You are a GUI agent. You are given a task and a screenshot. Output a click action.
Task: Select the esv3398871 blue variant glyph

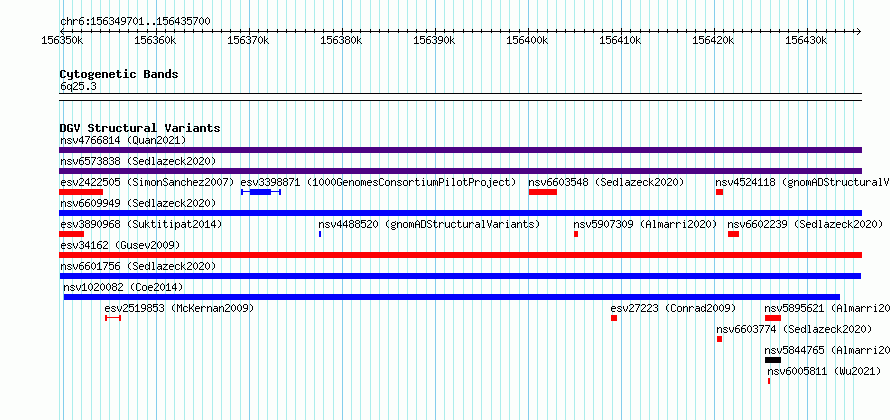coord(261,192)
